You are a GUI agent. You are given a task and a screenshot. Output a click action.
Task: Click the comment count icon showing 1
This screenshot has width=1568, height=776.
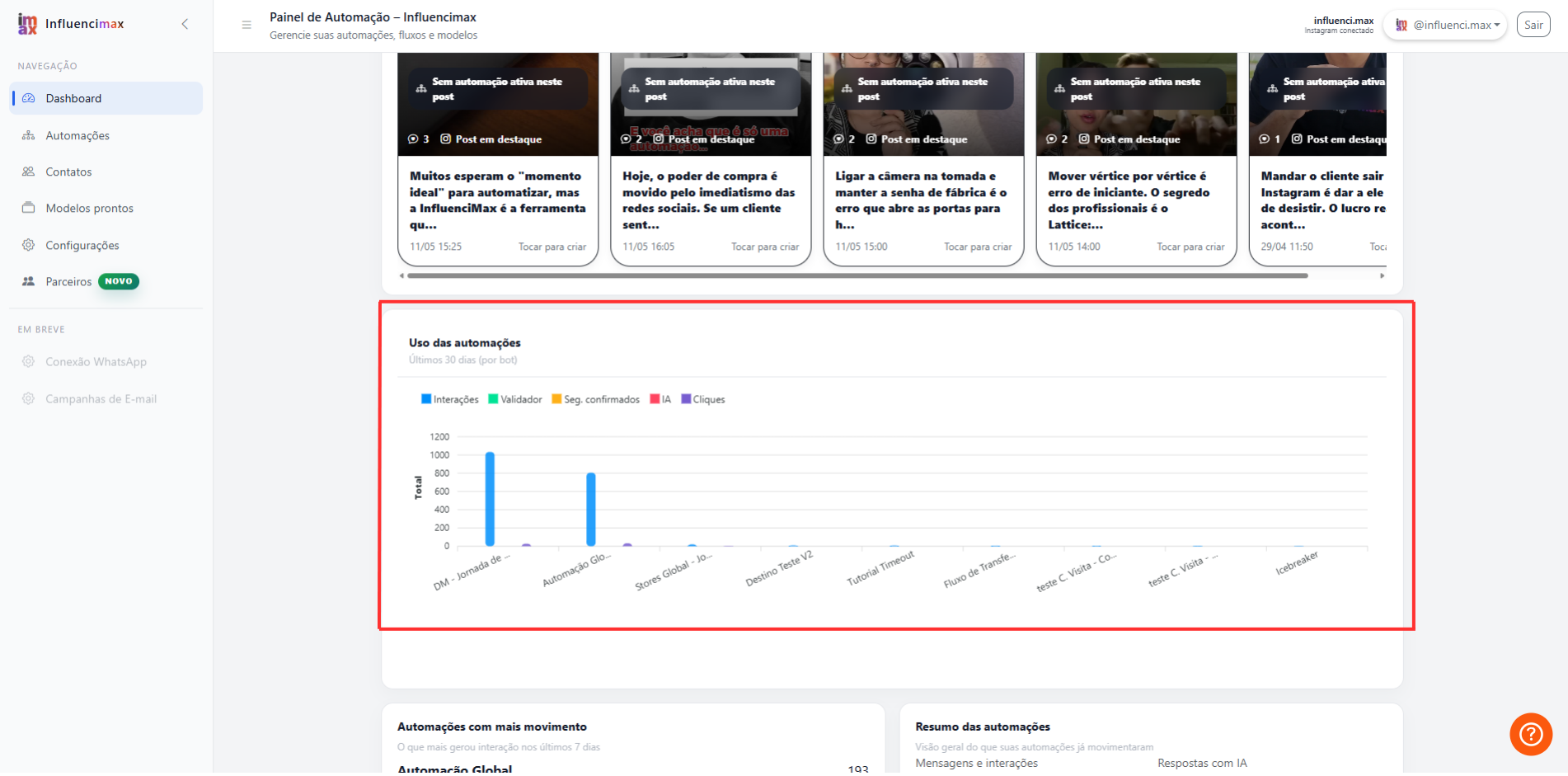[1264, 139]
